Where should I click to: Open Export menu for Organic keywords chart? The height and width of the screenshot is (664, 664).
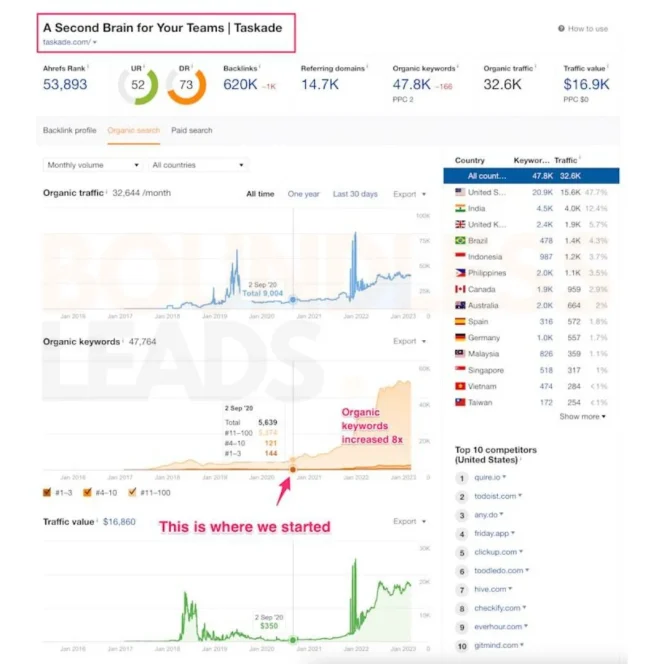[x=409, y=341]
